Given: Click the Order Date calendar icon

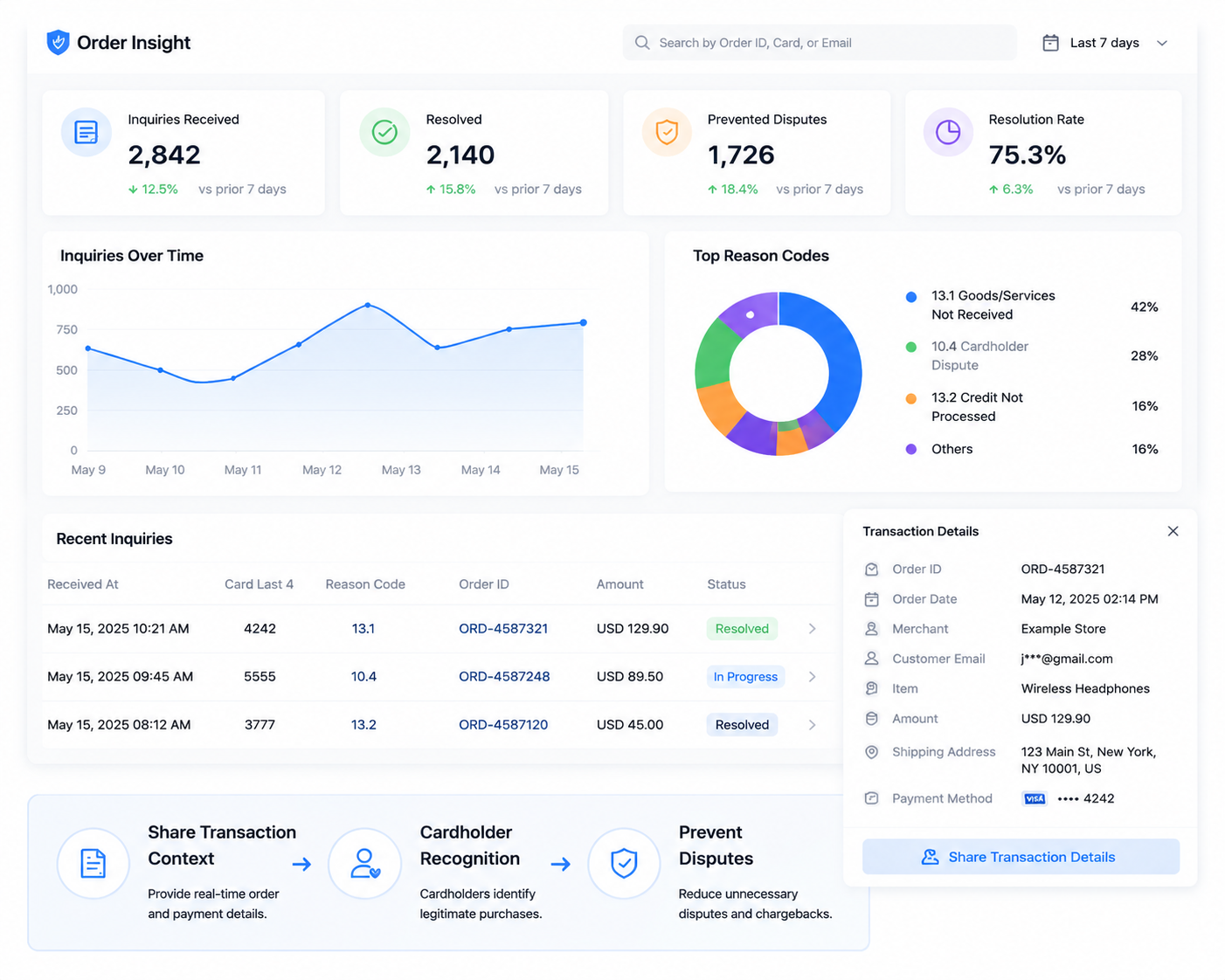Looking at the screenshot, I should pyautogui.click(x=871, y=599).
